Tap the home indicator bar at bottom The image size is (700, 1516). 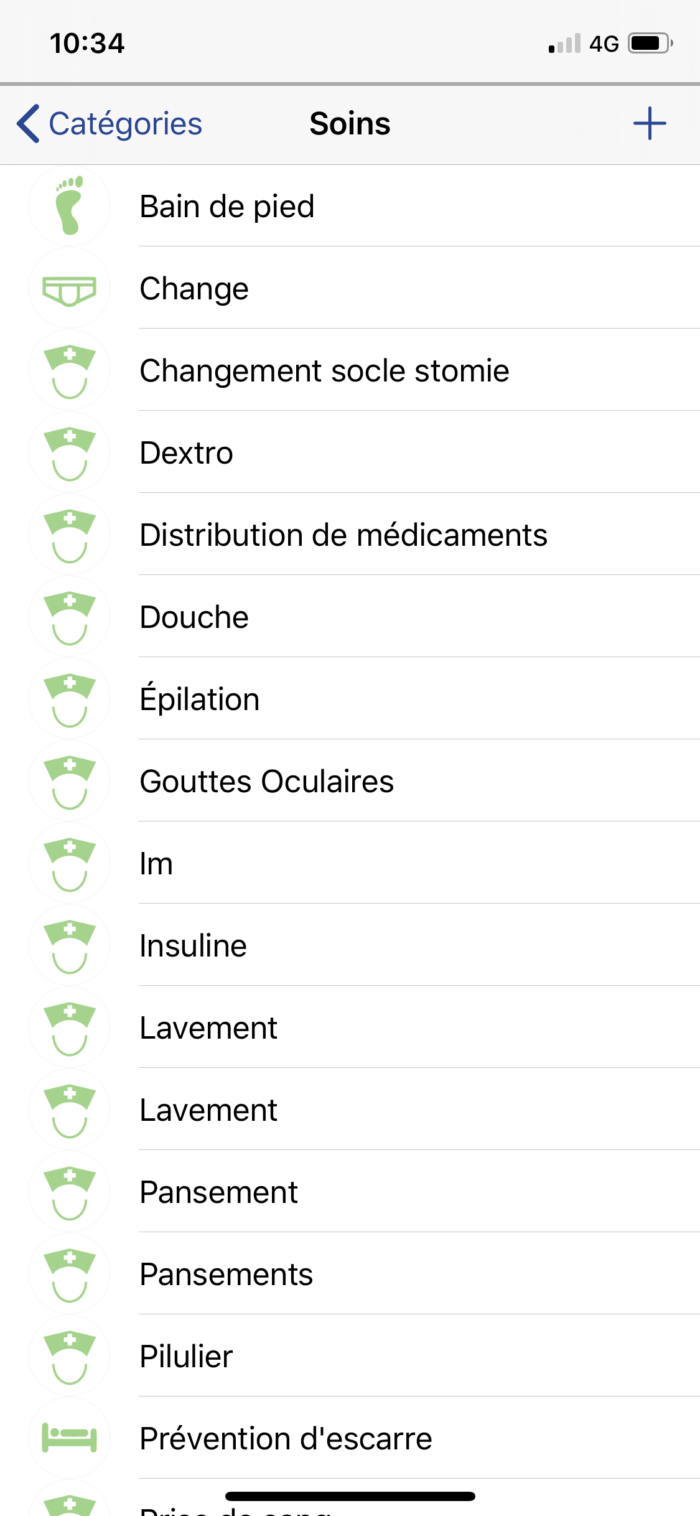(x=350, y=1497)
